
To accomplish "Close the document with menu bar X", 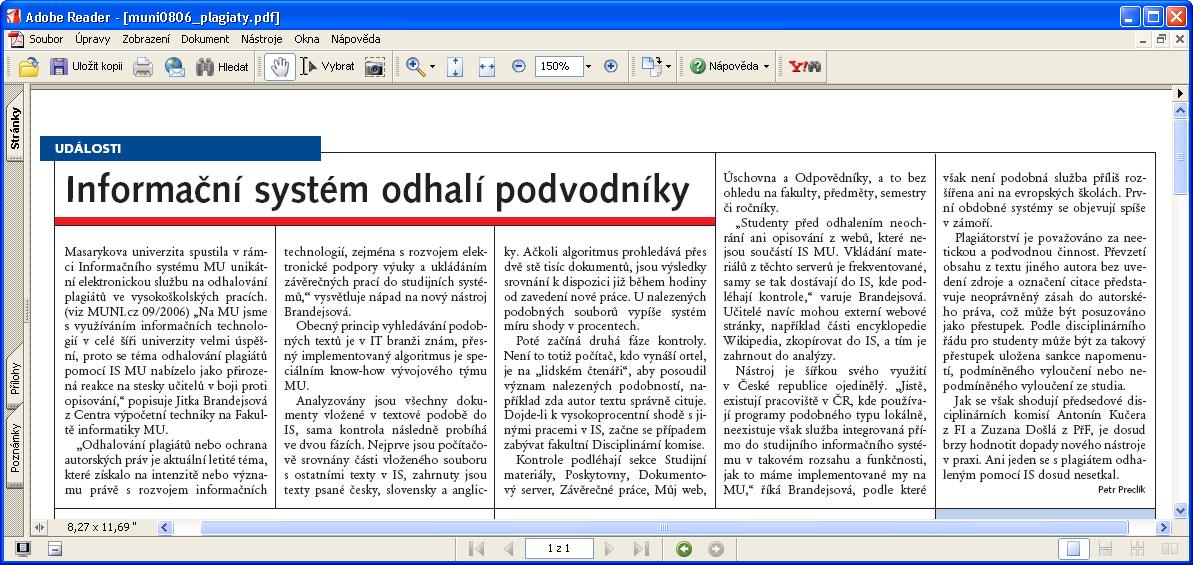I will 1179,39.
